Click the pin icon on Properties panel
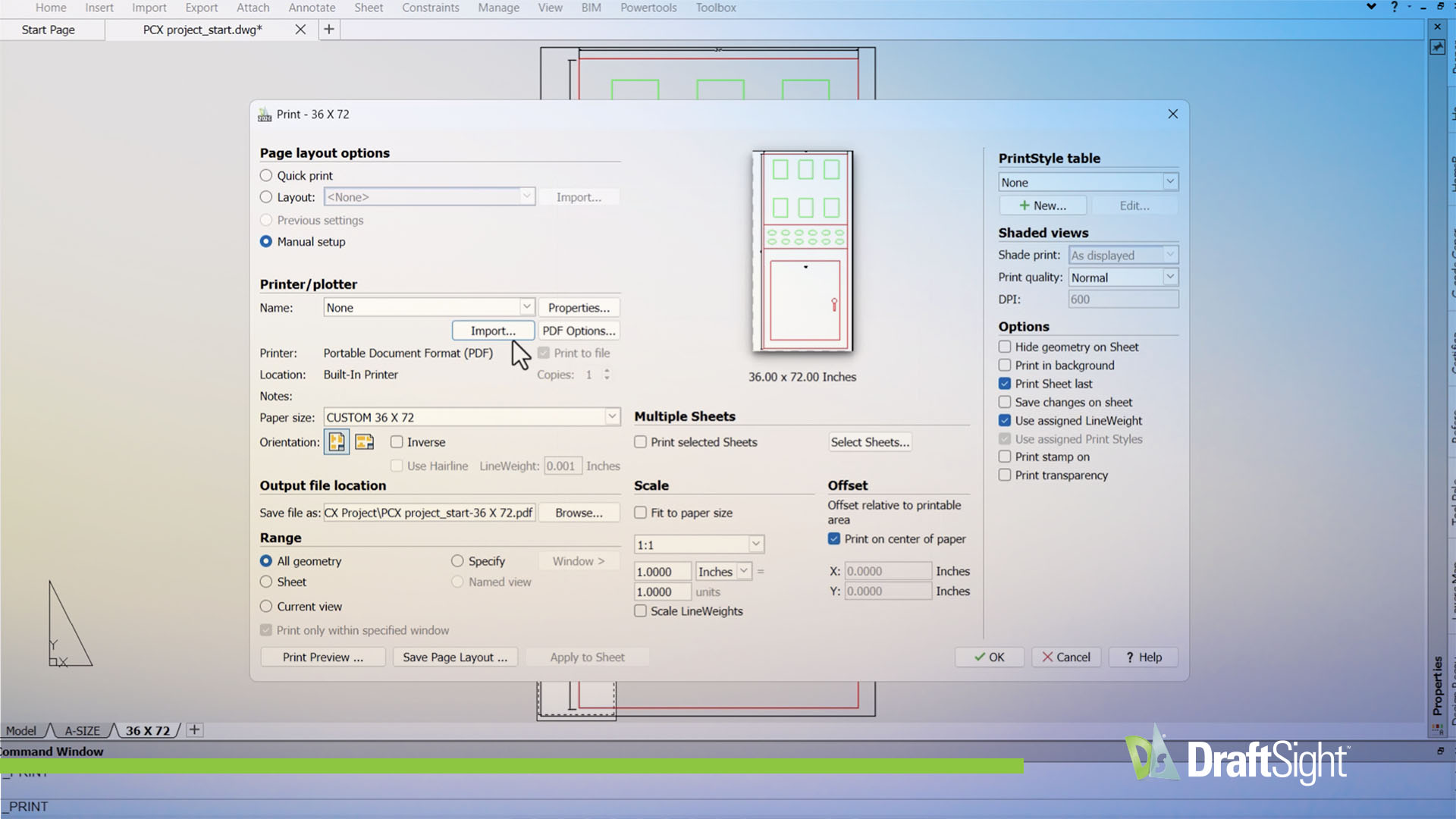1456x819 pixels. (1437, 48)
